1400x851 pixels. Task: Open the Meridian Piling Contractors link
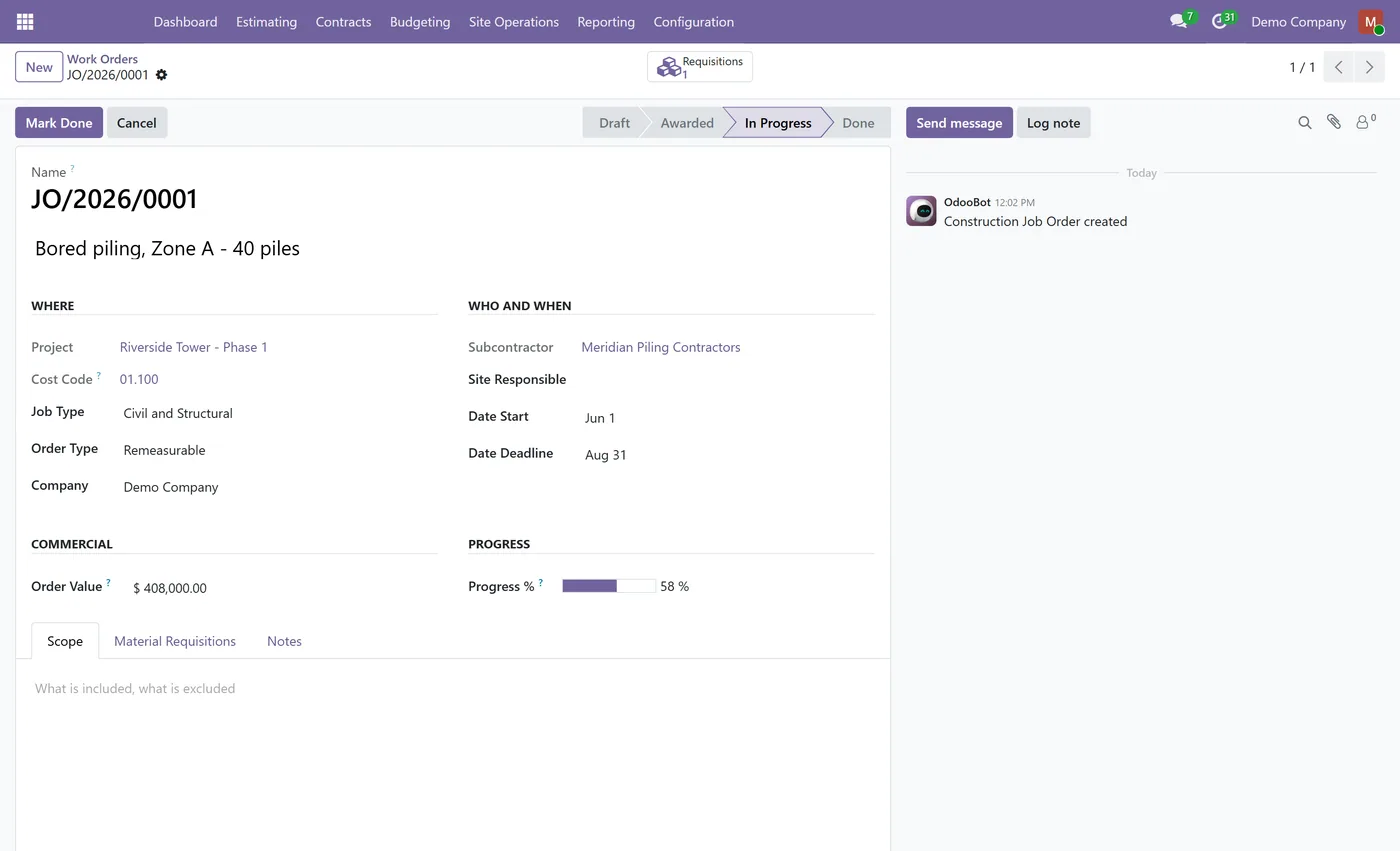661,347
